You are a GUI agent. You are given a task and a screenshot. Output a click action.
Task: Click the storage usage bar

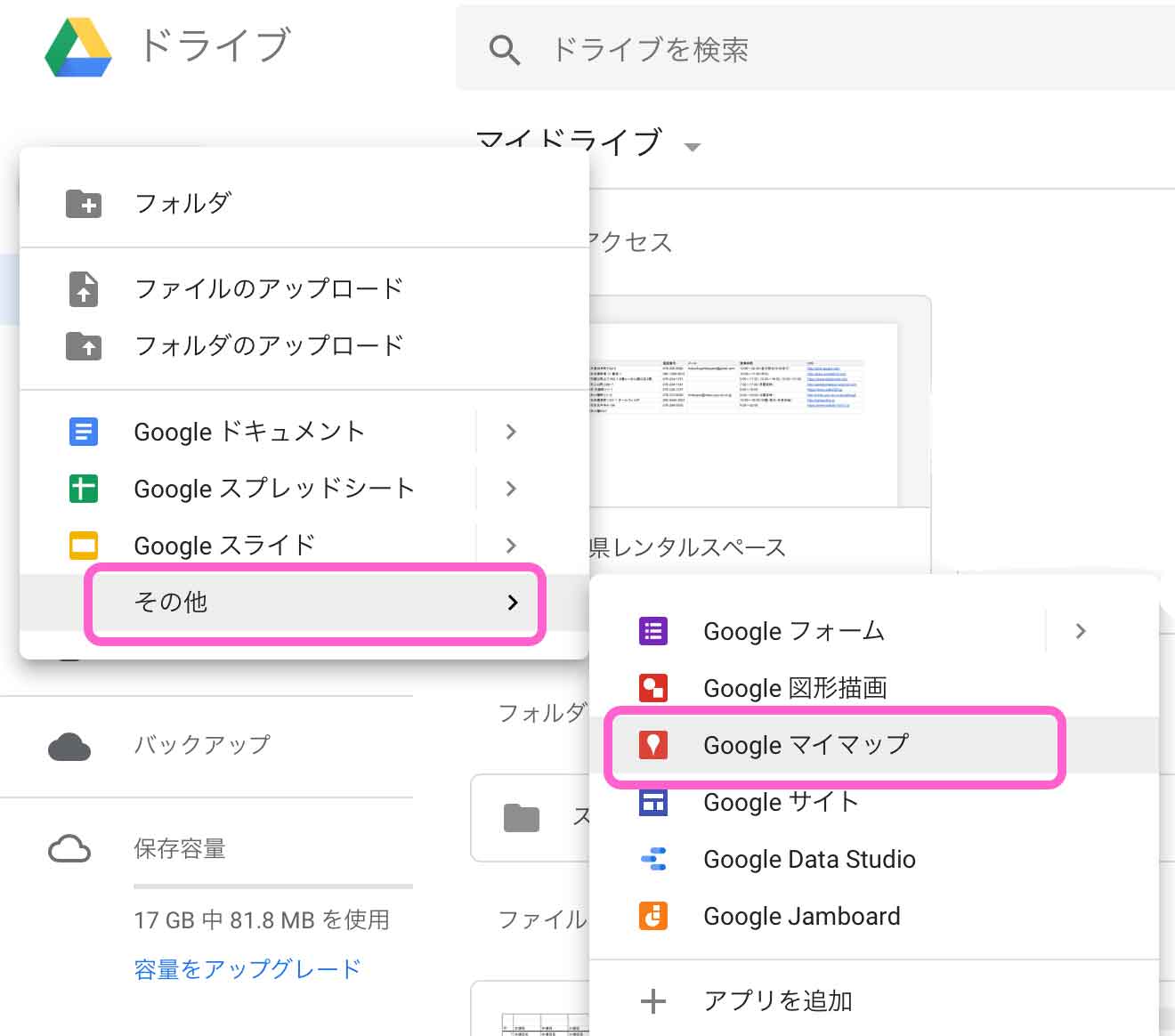[273, 886]
